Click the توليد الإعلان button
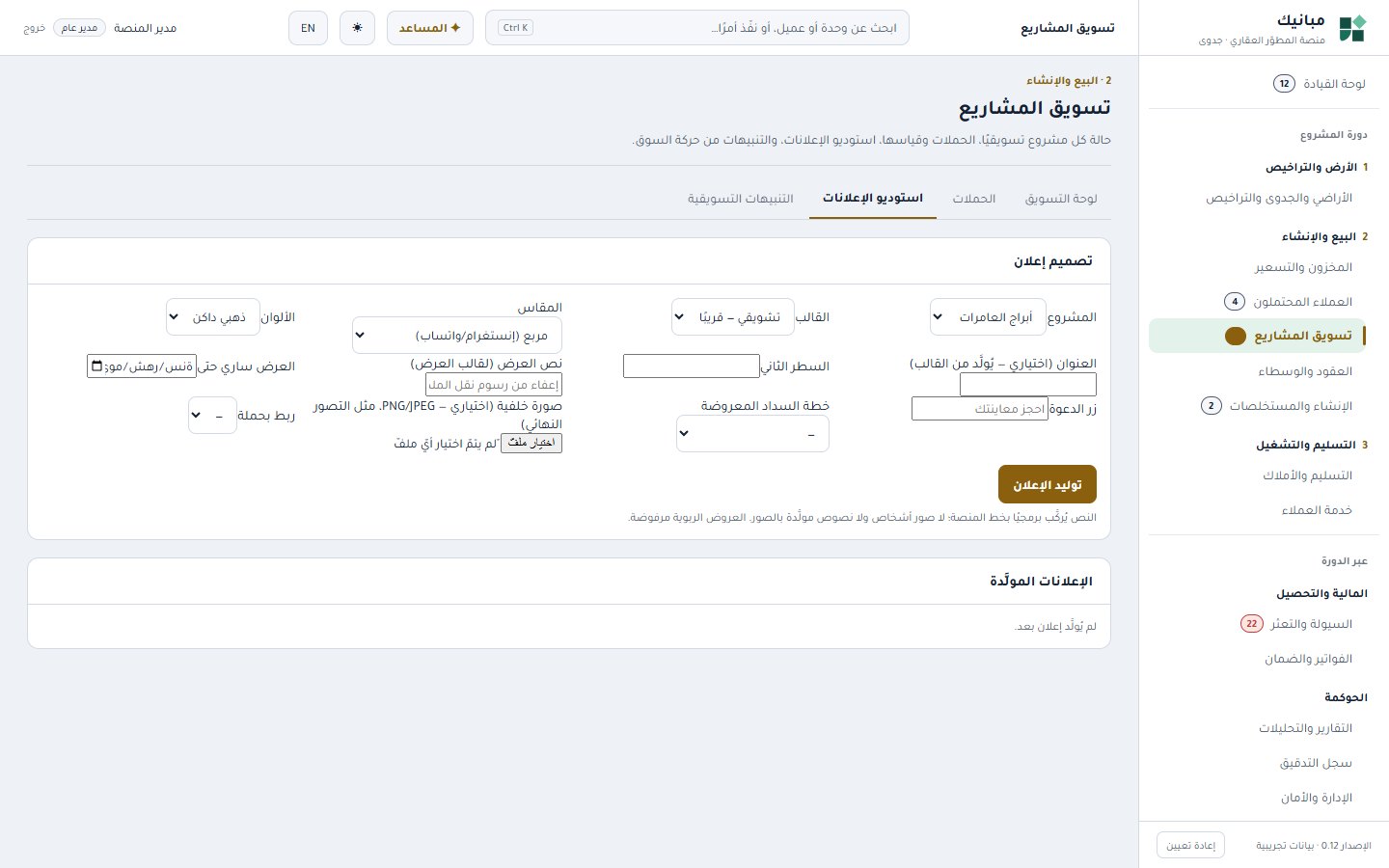Viewport: 1389px width, 868px height. [x=1048, y=484]
